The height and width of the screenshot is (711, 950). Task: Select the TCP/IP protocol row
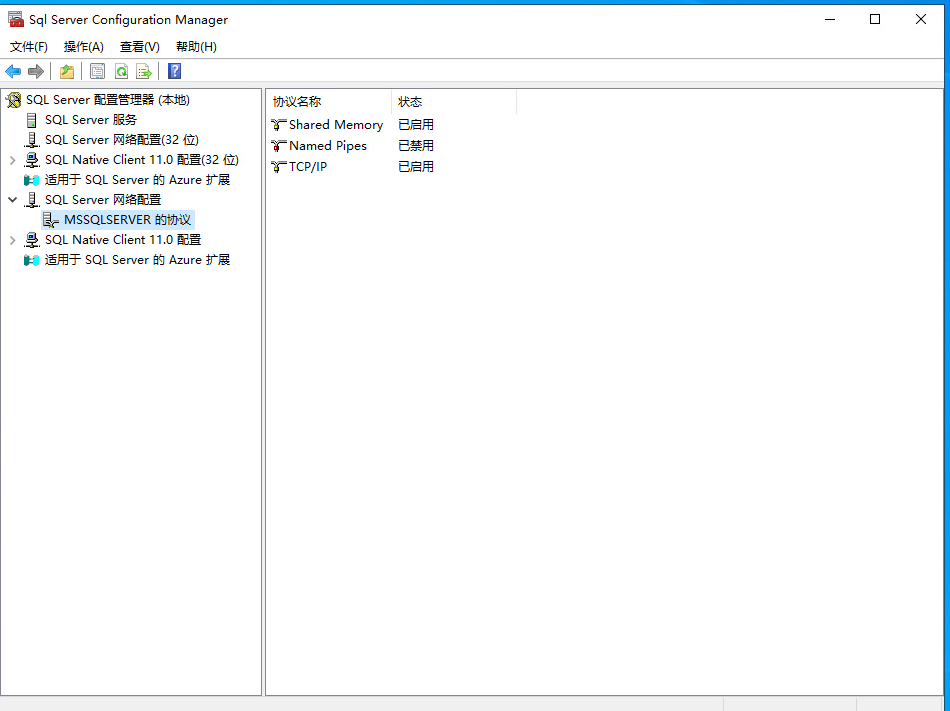pos(308,167)
